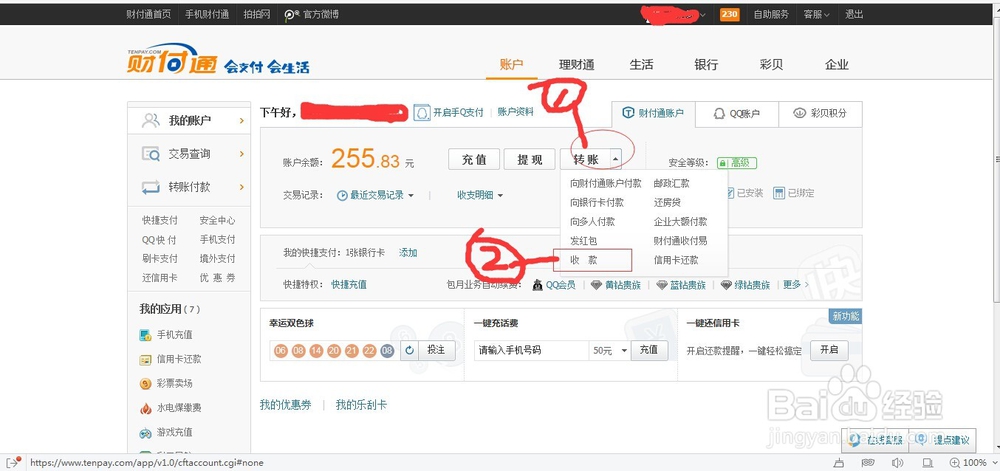1000x471 pixels.
Task: Click the 在线客服 button
Action: point(876,440)
